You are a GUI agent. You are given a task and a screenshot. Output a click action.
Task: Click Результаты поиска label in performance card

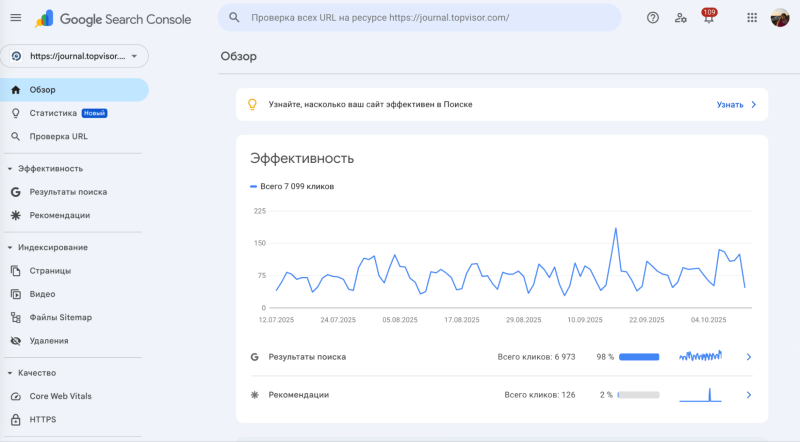(307, 357)
